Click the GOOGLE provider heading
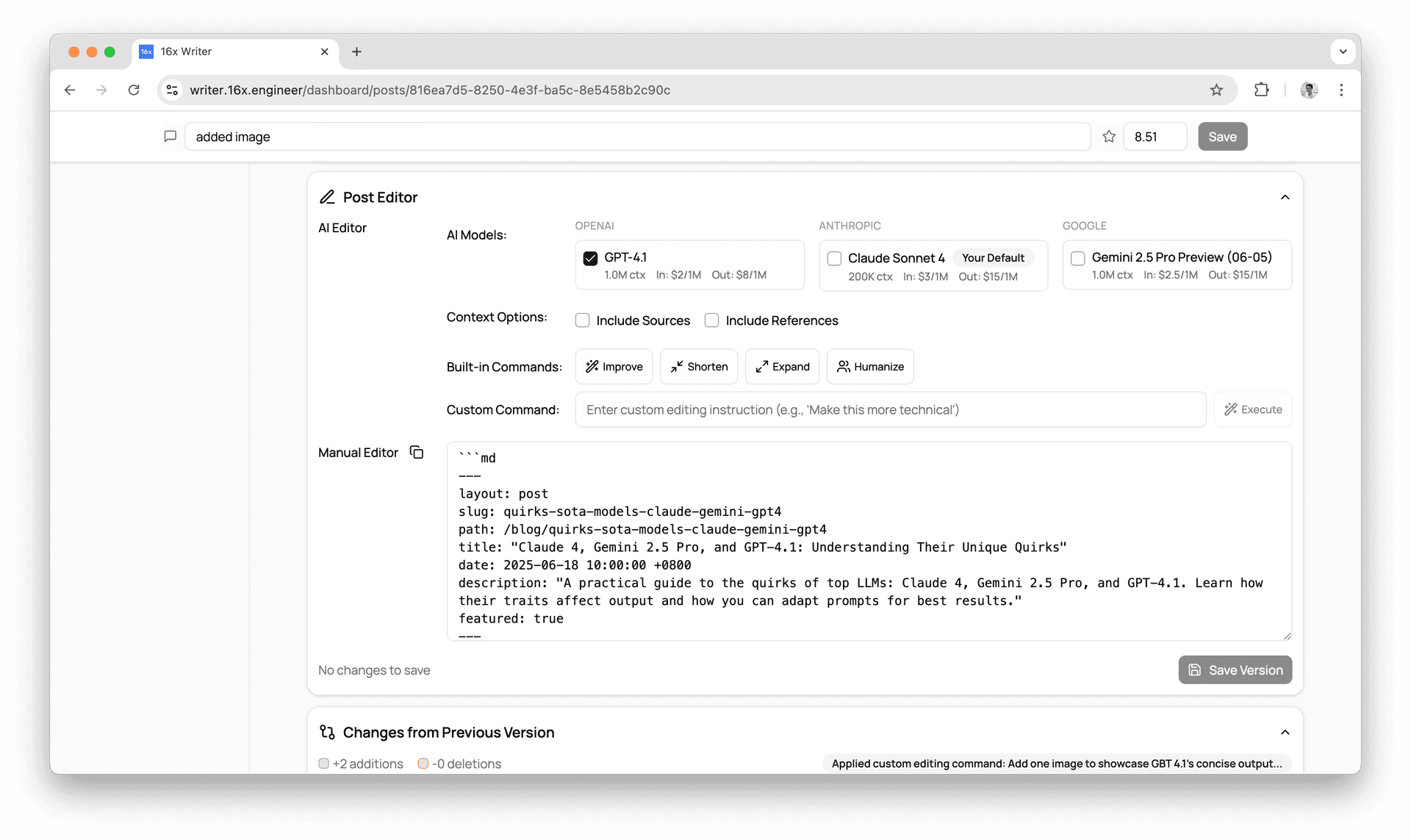The height and width of the screenshot is (840, 1411). tap(1084, 226)
